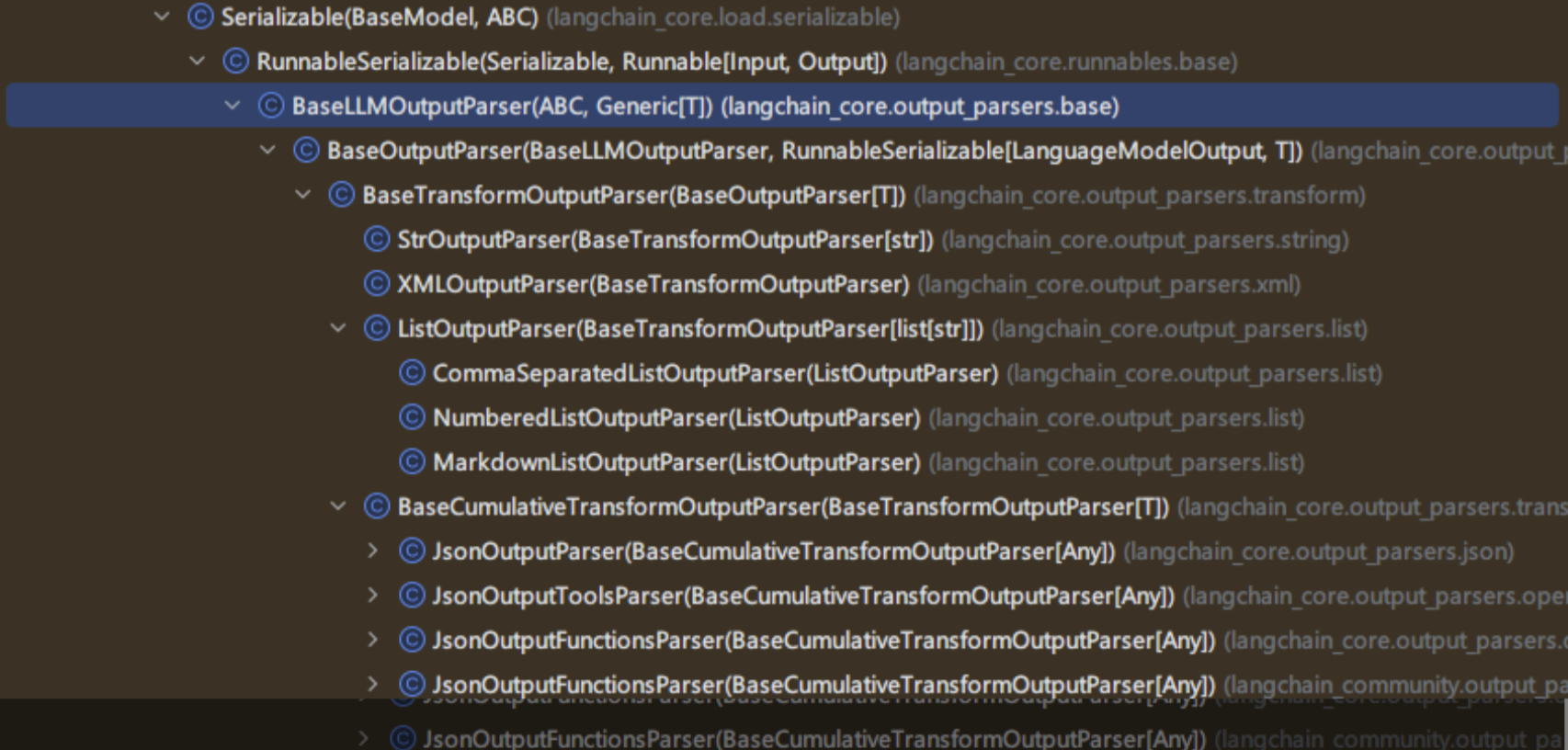Click the (langchain_core.output_parsers.string) module text

(1145, 239)
